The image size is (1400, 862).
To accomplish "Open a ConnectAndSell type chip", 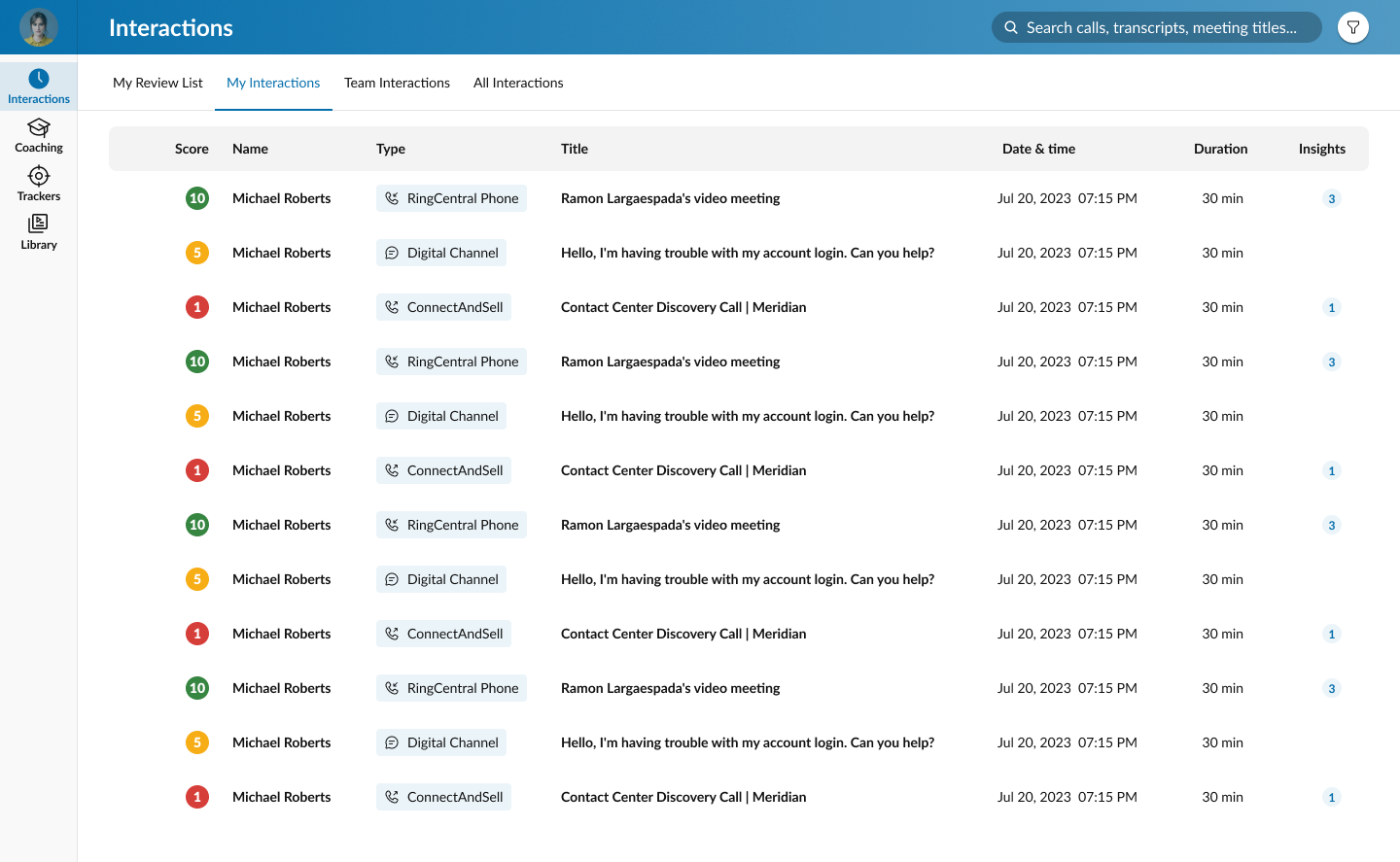I will point(443,306).
